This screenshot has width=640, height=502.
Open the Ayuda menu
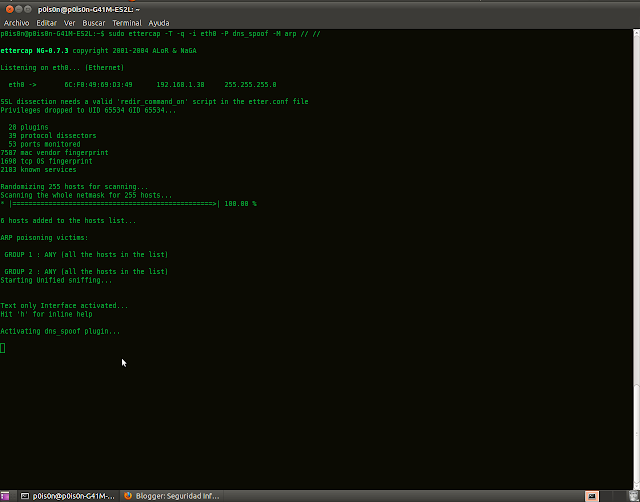(159, 23)
